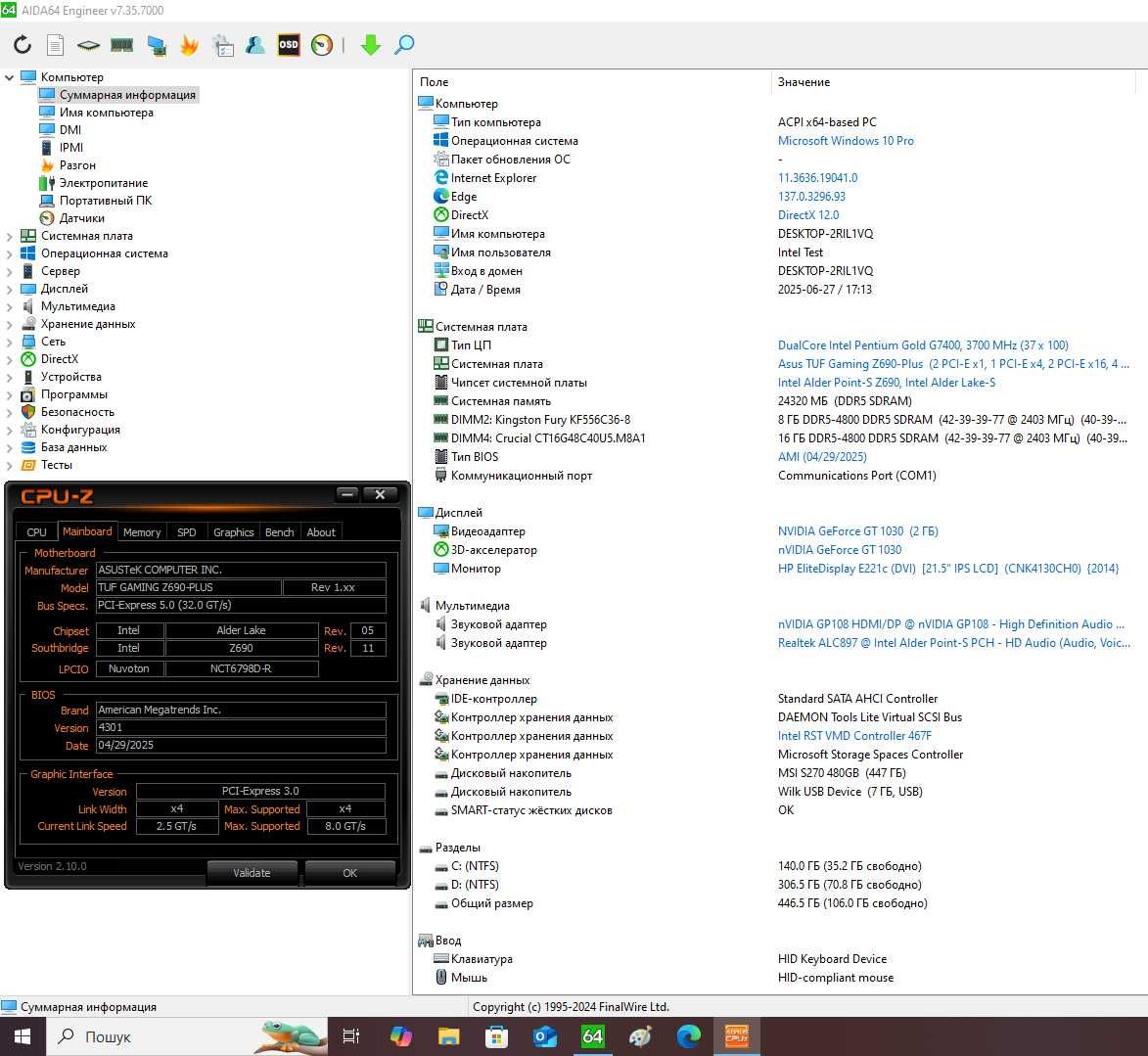The height and width of the screenshot is (1056, 1148).
Task: Switch to CPU tab in CPU-Z
Action: tap(36, 532)
